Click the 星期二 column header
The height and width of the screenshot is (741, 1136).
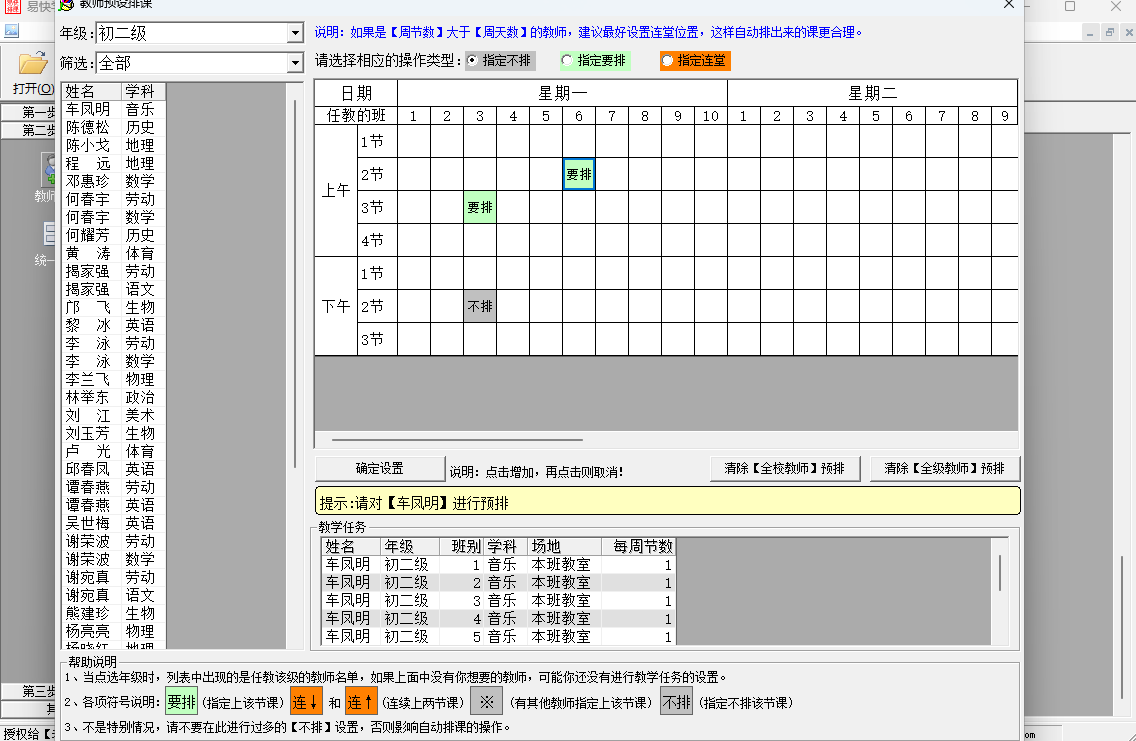[872, 93]
